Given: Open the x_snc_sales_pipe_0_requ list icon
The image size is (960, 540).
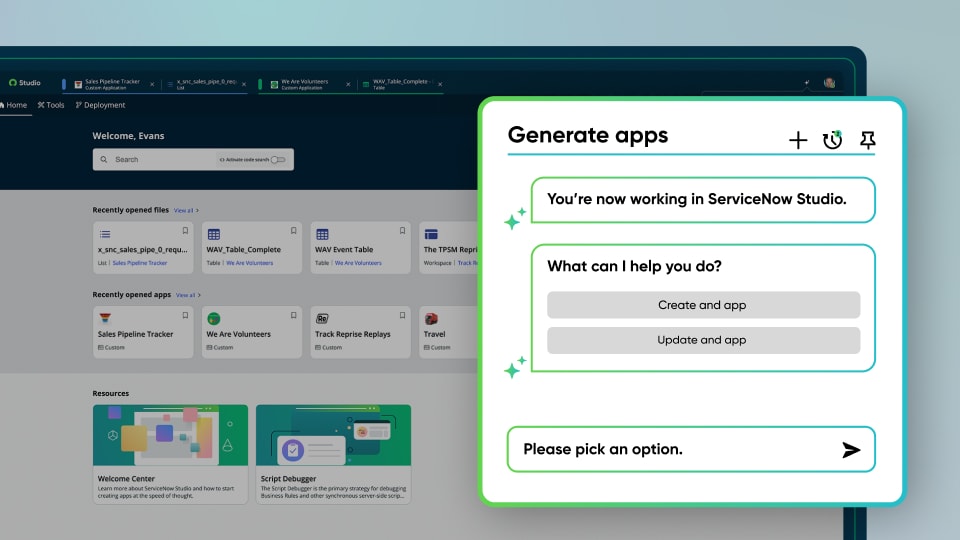Looking at the screenshot, I should [105, 234].
